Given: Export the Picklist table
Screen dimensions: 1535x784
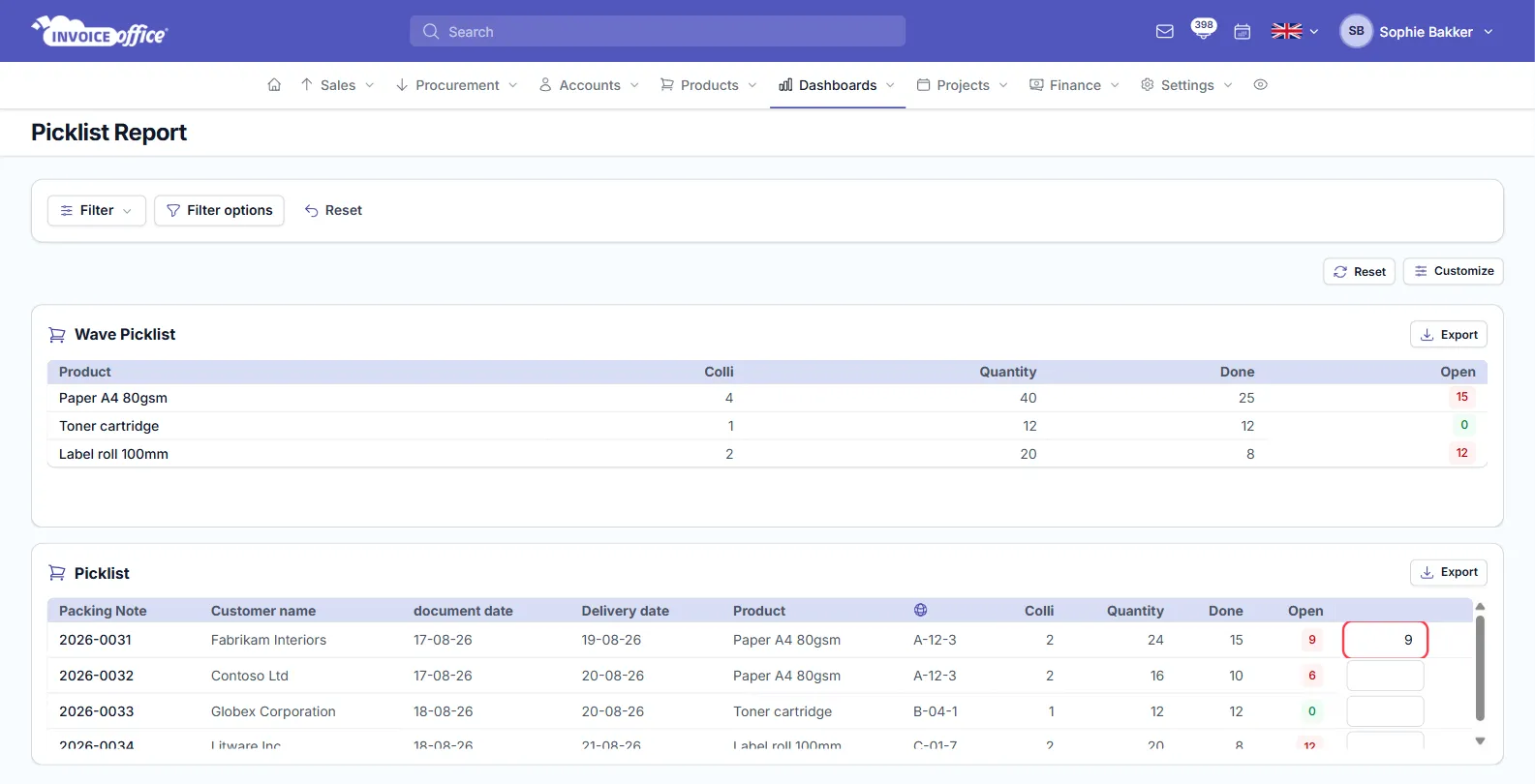Looking at the screenshot, I should pos(1449,572).
